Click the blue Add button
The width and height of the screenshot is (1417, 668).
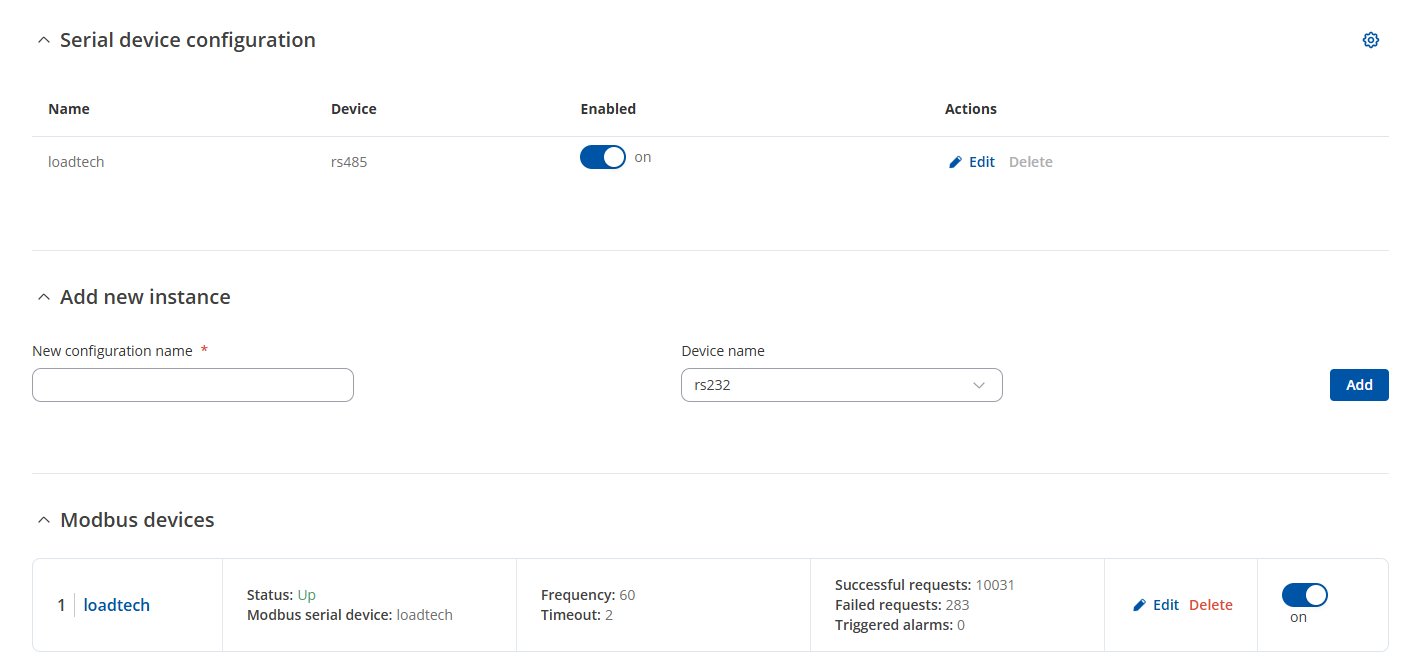[1359, 385]
